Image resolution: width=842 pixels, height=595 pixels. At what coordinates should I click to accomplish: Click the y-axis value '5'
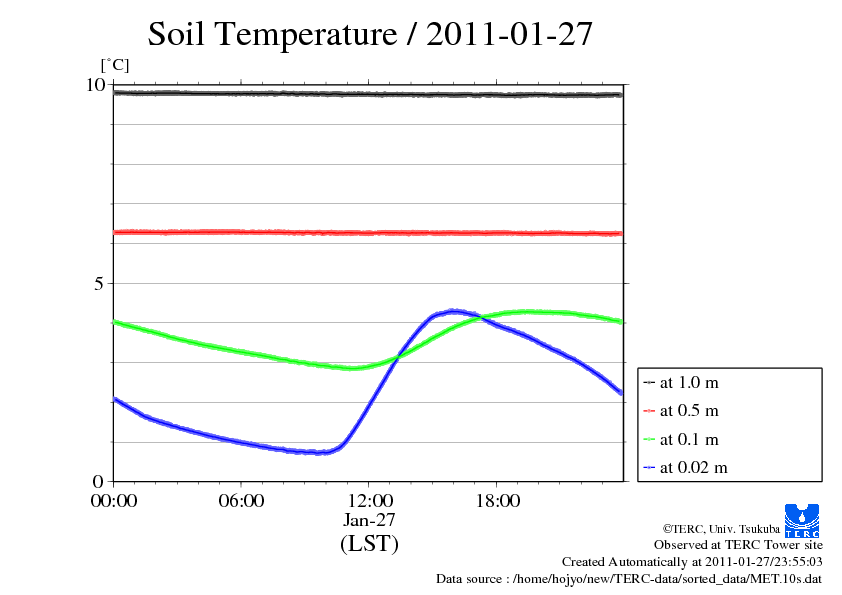click(99, 284)
